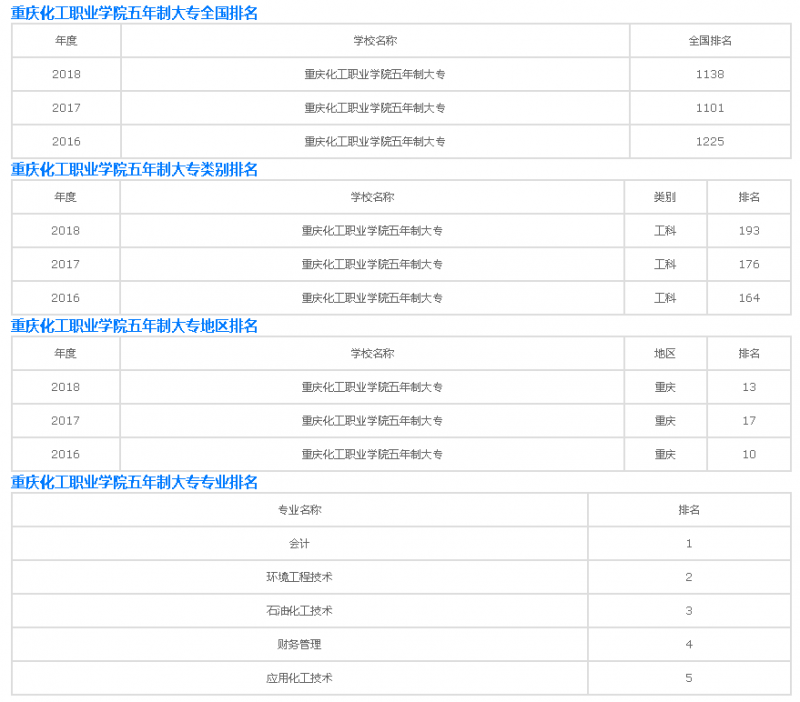Click the 地区排名 section heading link
The height and width of the screenshot is (702, 800).
click(134, 326)
